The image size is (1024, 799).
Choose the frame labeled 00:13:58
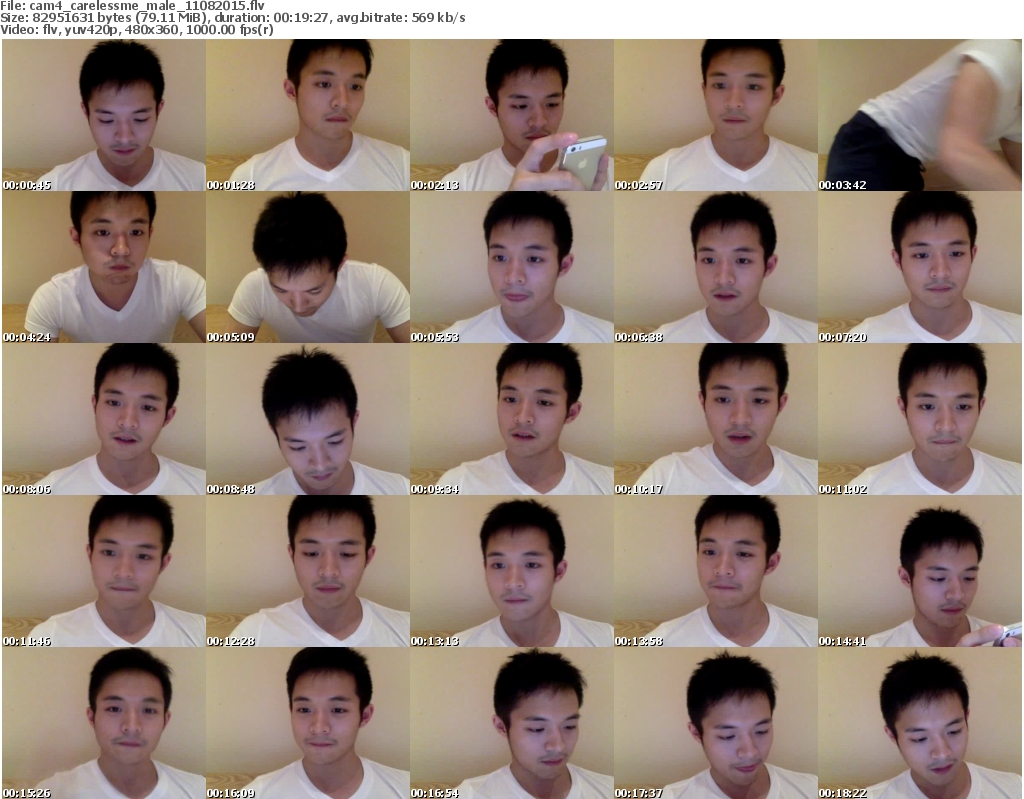[x=716, y=572]
